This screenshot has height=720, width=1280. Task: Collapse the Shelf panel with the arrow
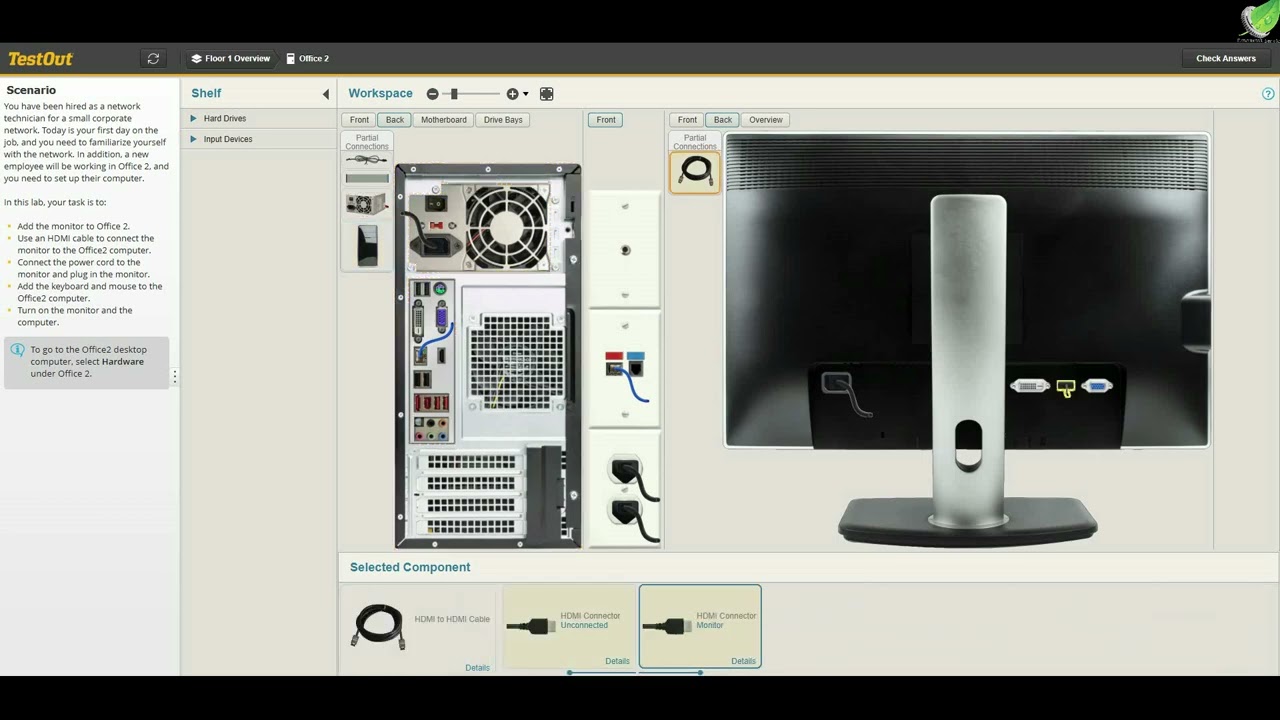(x=325, y=94)
